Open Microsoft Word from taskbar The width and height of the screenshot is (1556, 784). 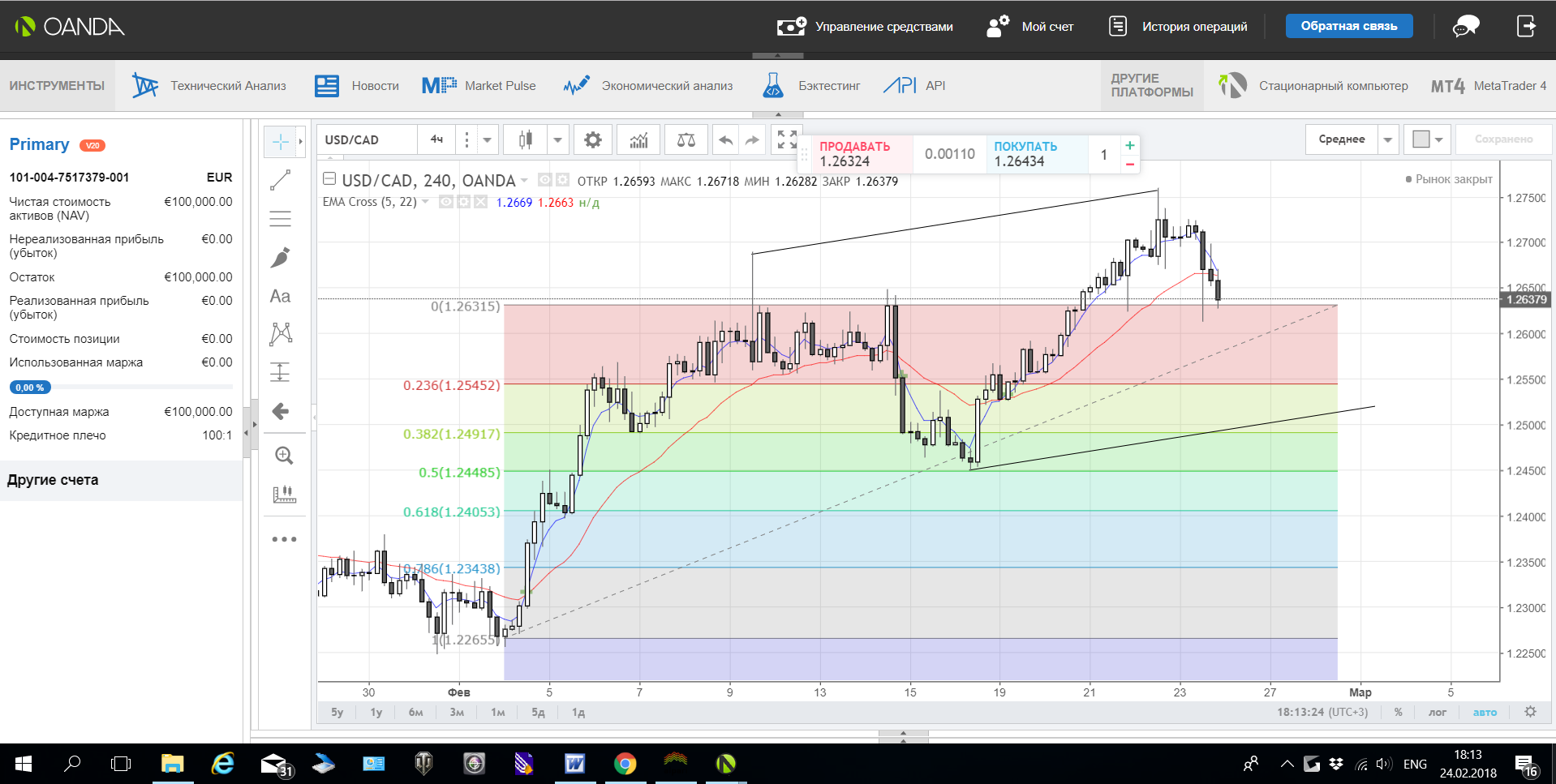point(574,764)
